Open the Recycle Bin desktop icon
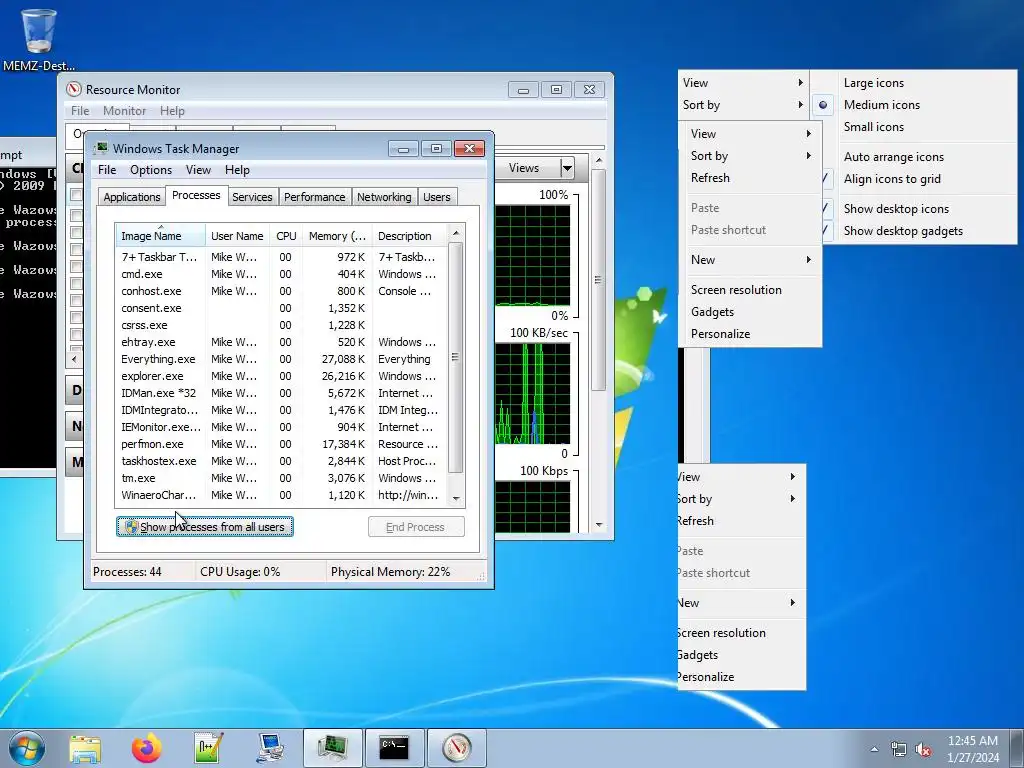This screenshot has height=768, width=1024. click(x=39, y=38)
